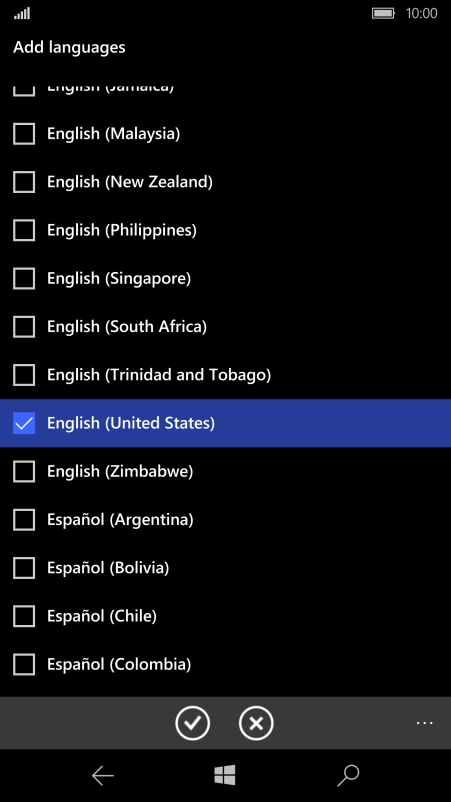Open search with the magnifier icon
Image resolution: width=451 pixels, height=802 pixels.
pos(348,775)
